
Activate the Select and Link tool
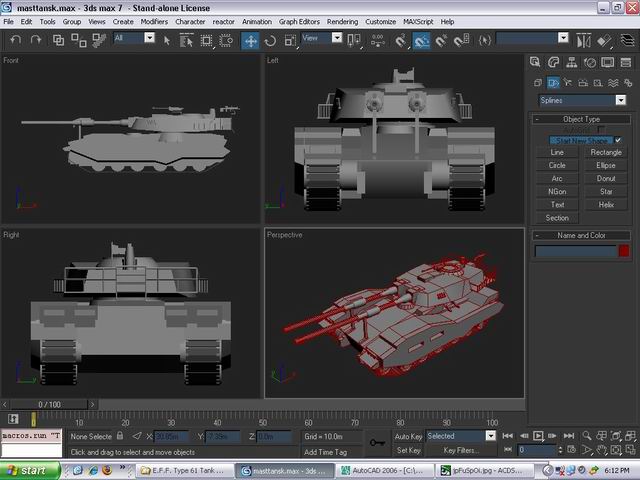tap(58, 40)
